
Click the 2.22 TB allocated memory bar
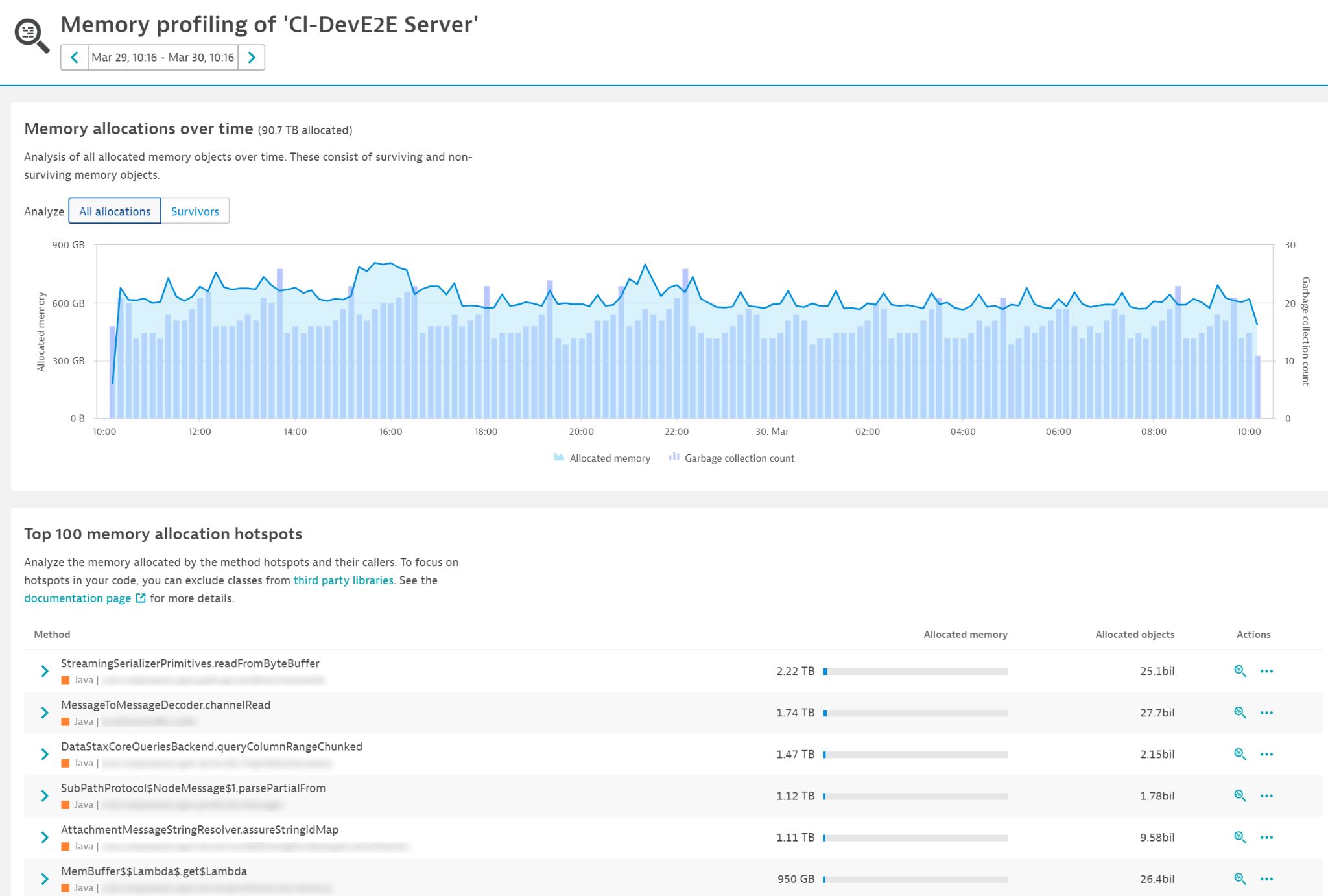[916, 672]
